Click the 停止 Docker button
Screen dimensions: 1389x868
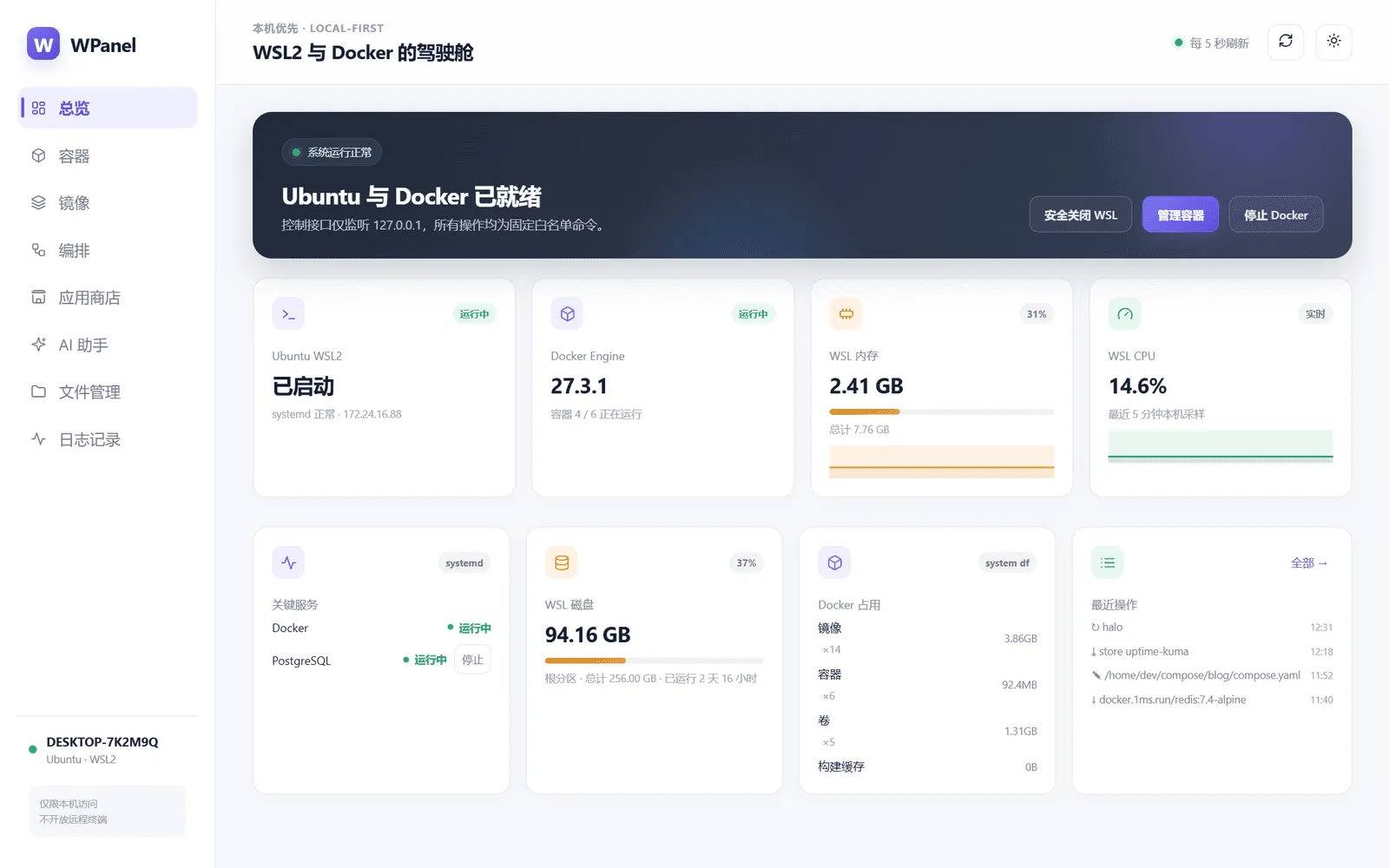1276,214
